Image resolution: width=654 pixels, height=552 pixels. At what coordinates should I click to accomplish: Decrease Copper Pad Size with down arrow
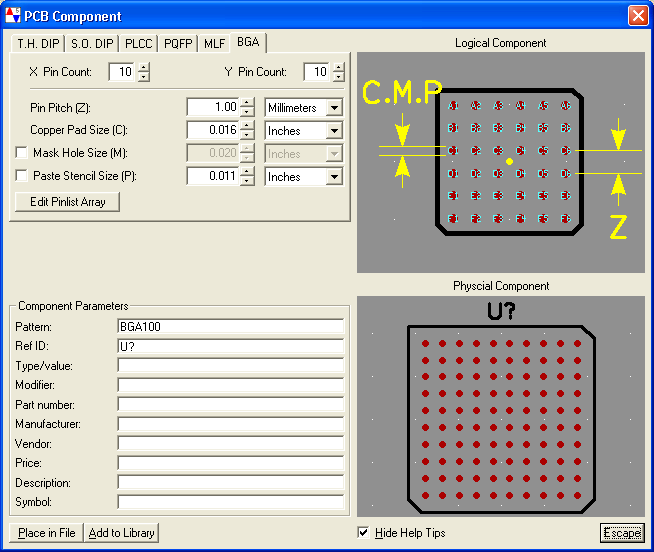tap(247, 135)
